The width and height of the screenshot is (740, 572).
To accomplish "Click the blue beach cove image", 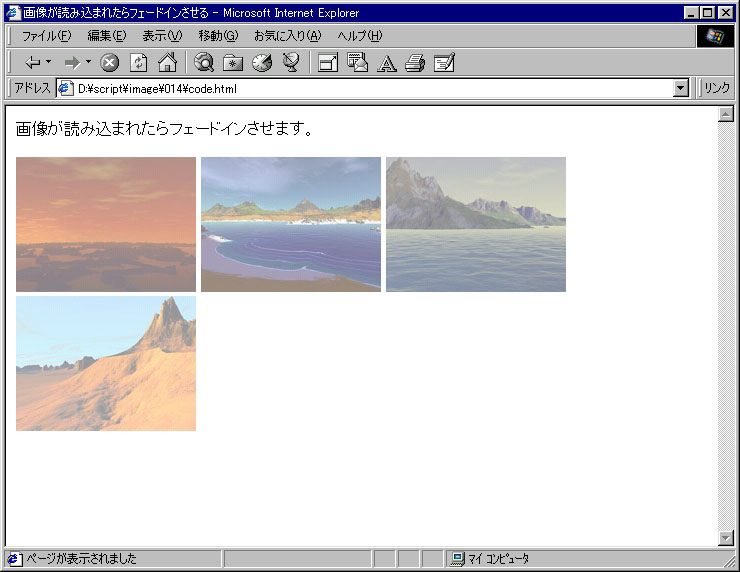I will (x=291, y=224).
